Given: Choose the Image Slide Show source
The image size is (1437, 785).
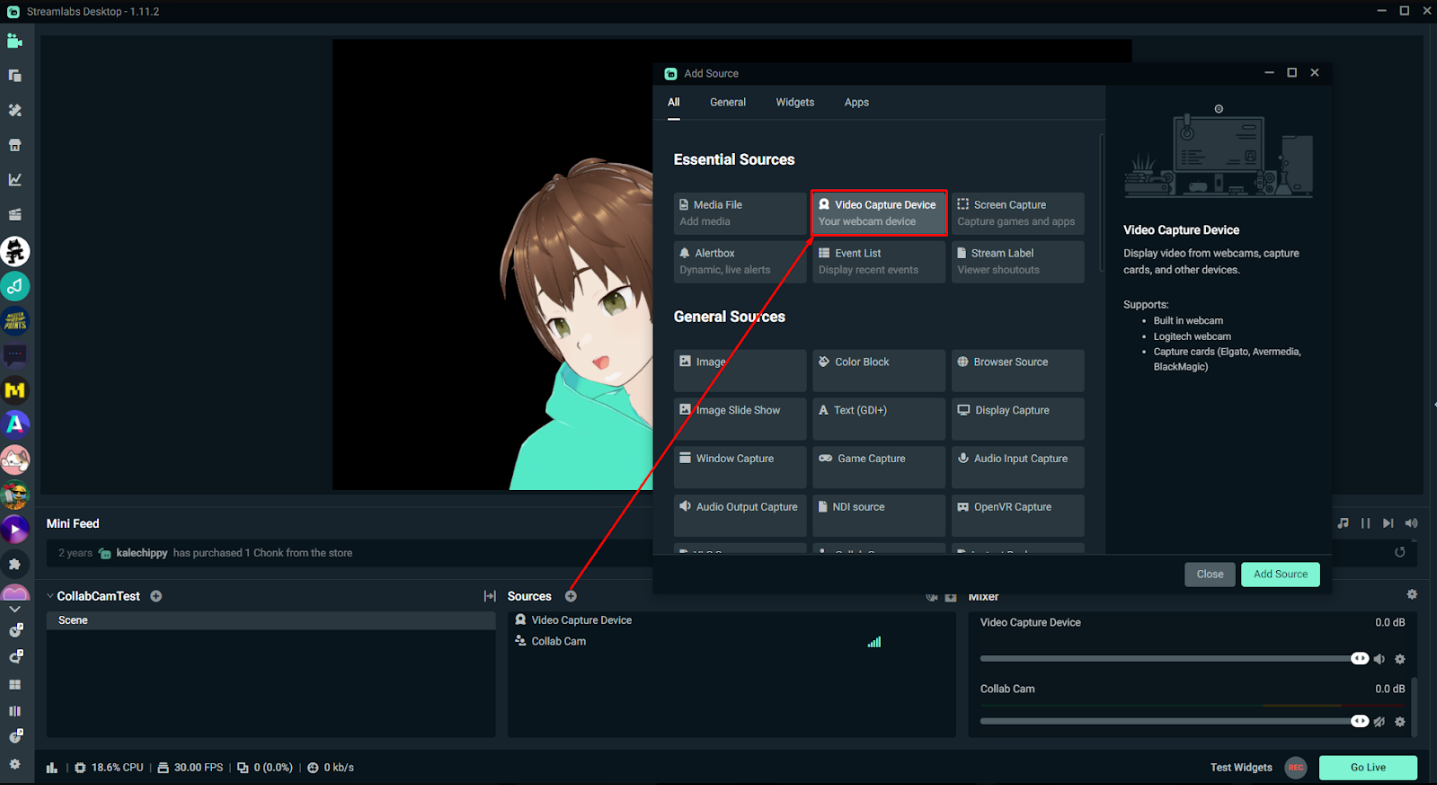Looking at the screenshot, I should coord(740,419).
